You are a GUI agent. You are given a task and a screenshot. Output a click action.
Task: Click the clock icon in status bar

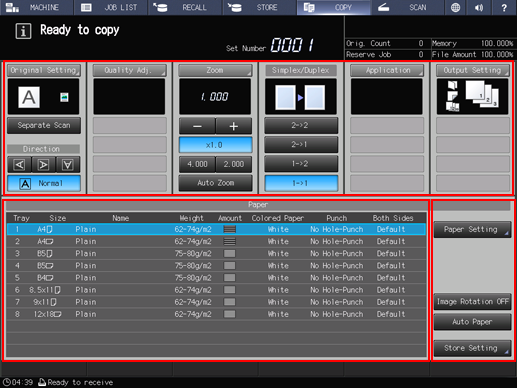pyautogui.click(x=7, y=382)
